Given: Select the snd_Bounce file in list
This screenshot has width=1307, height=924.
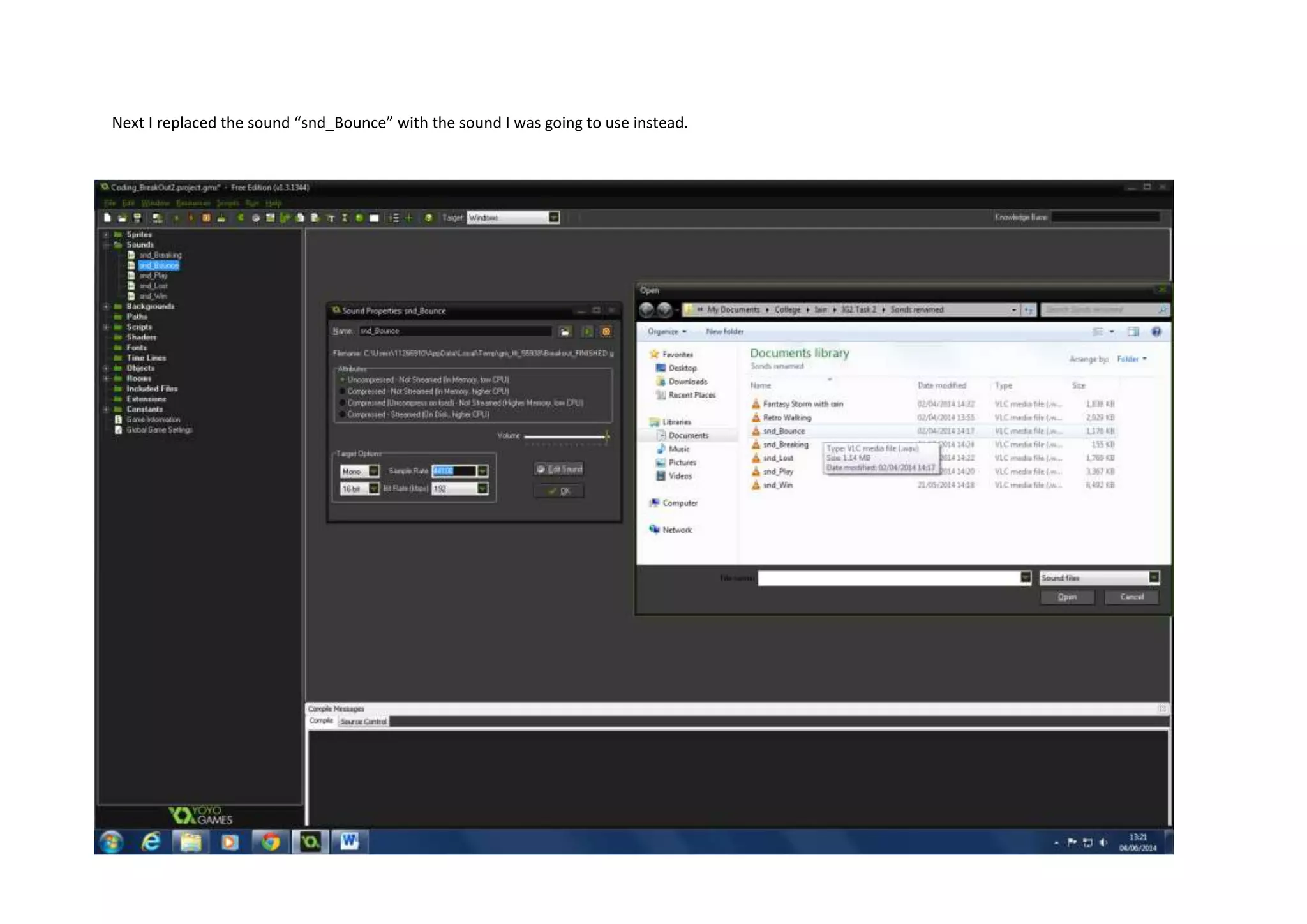Looking at the screenshot, I should point(784,431).
